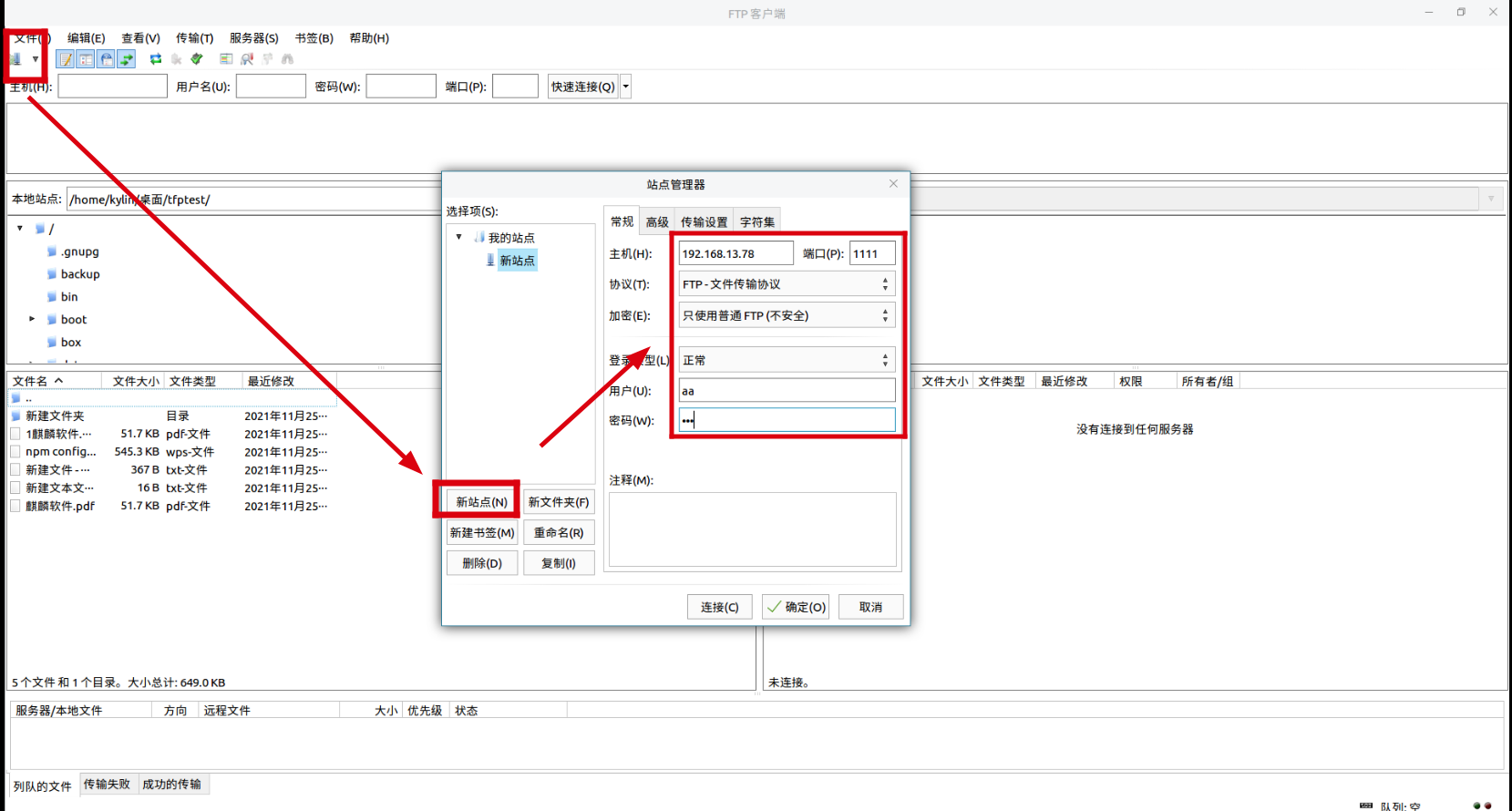
Task: Toggle the transfer queue display
Action: (x=127, y=59)
